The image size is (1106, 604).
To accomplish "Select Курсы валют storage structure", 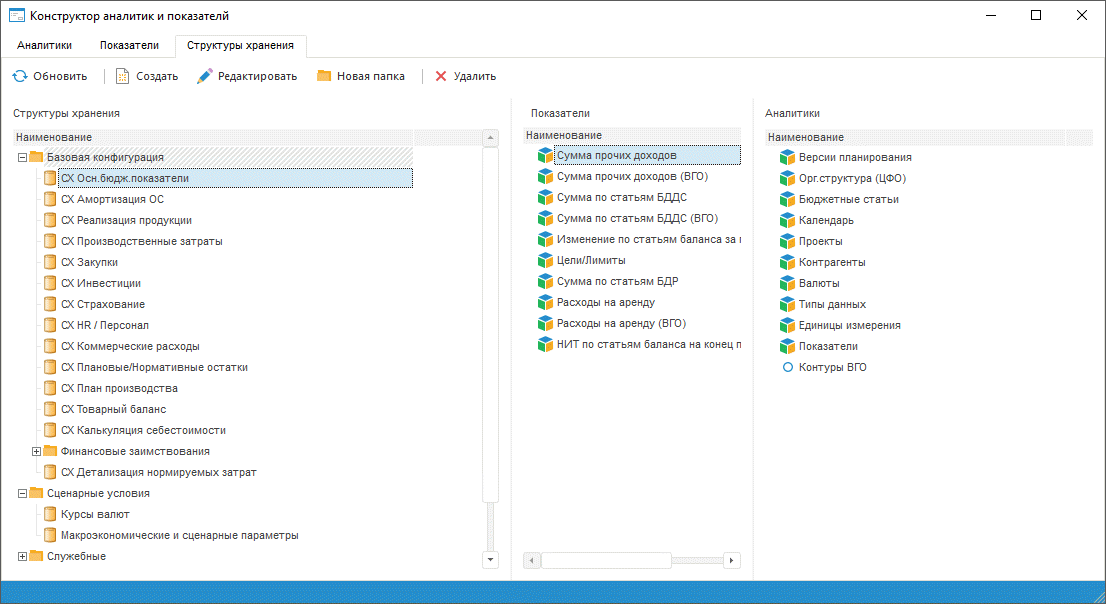I will [95, 514].
